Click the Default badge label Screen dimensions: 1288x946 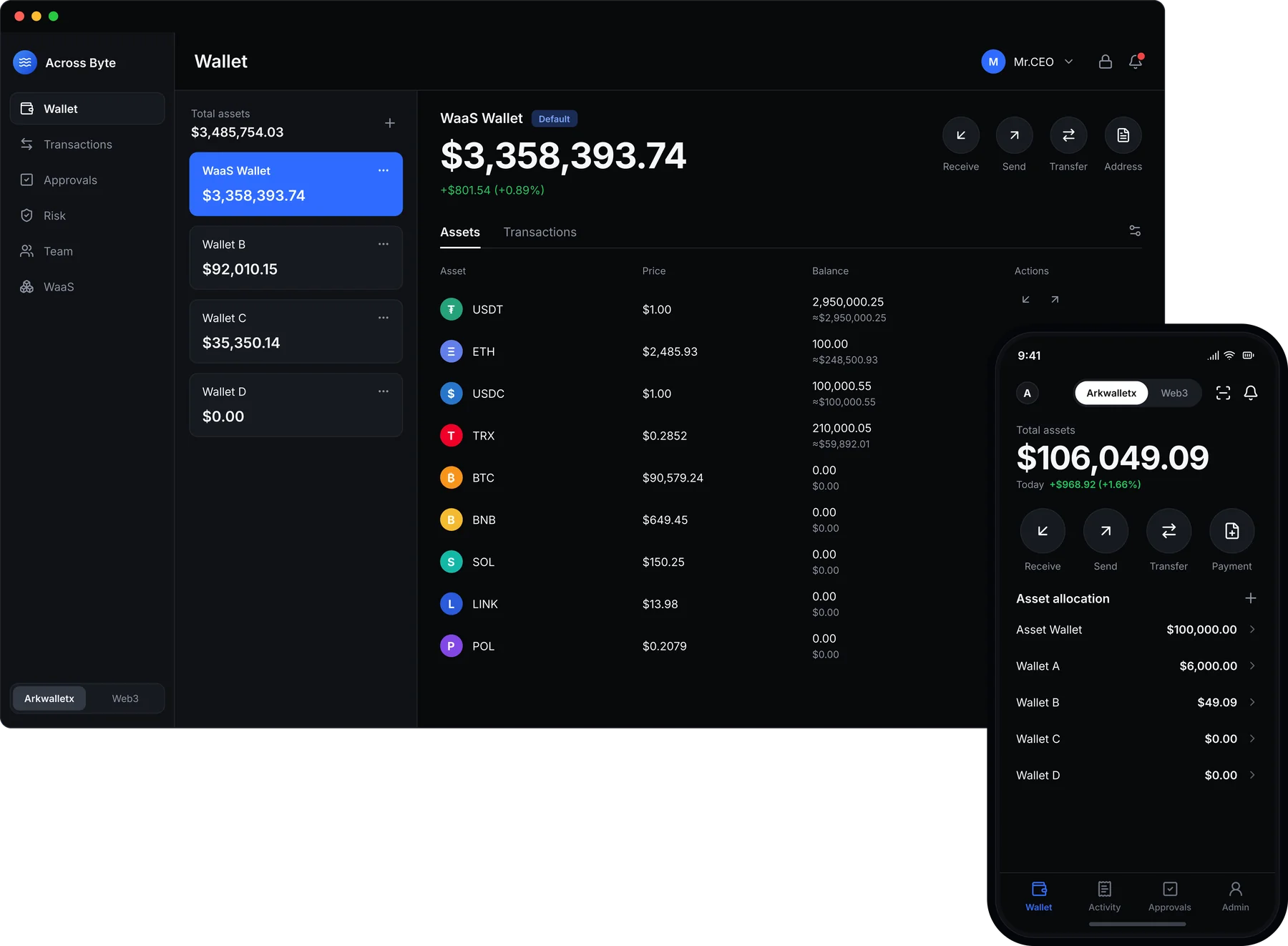(x=555, y=119)
